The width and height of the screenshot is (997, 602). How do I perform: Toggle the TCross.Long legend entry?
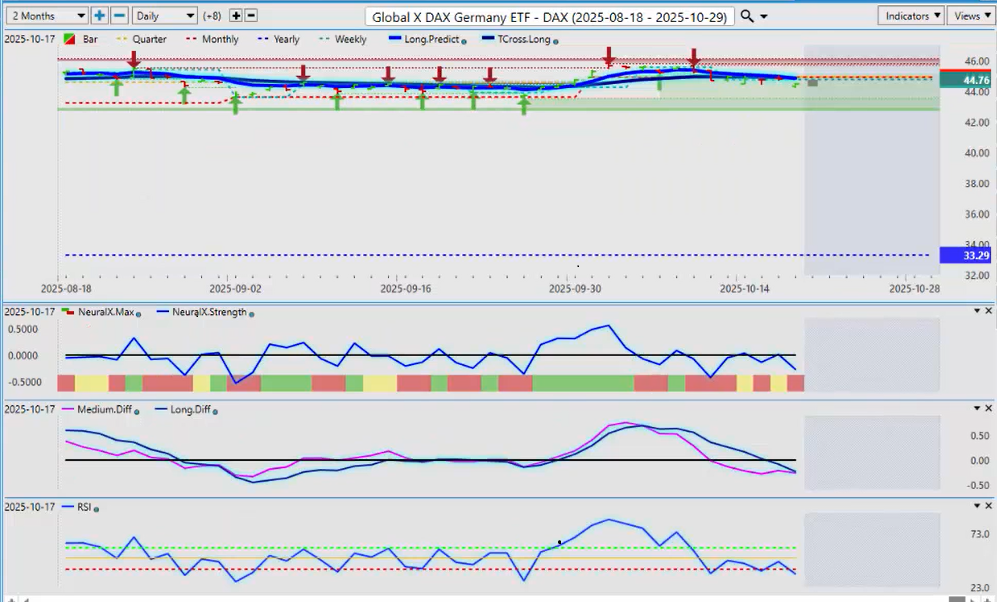coord(520,40)
